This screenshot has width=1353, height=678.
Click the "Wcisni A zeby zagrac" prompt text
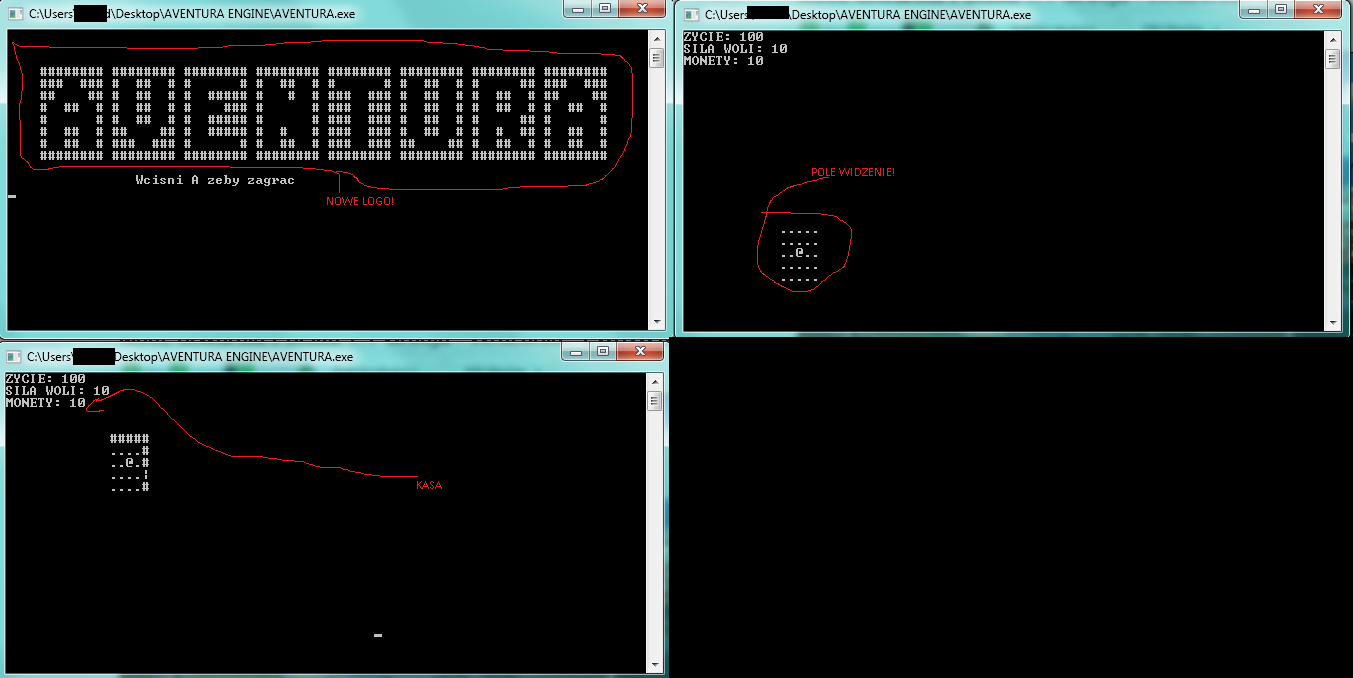pyautogui.click(x=215, y=181)
